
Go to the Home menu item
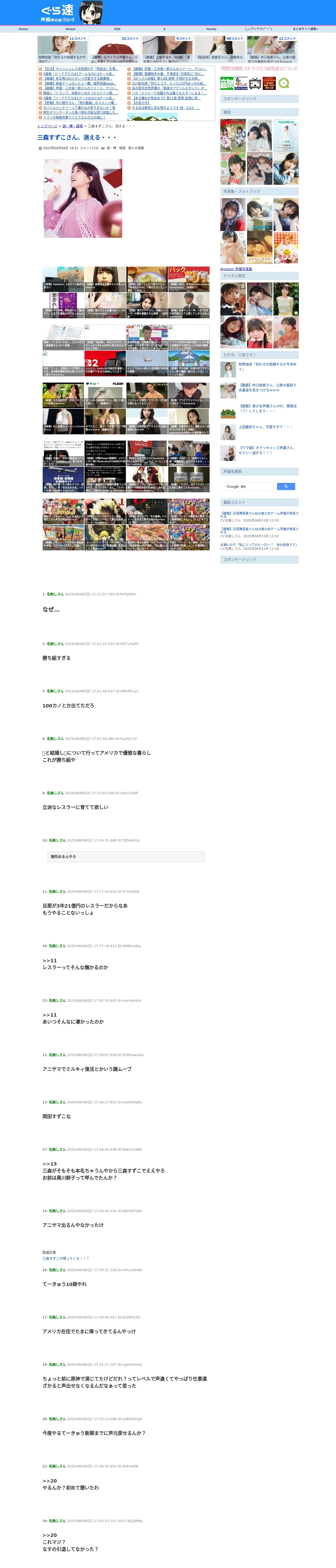click(x=23, y=28)
